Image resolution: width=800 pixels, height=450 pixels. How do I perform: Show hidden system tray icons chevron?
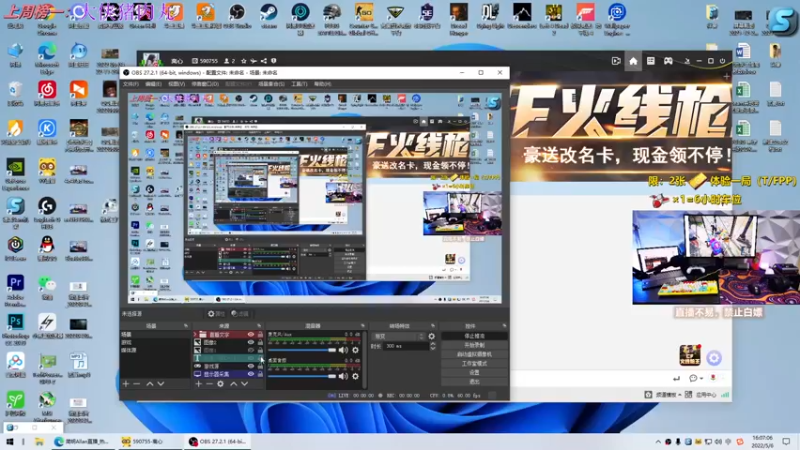tap(658, 442)
